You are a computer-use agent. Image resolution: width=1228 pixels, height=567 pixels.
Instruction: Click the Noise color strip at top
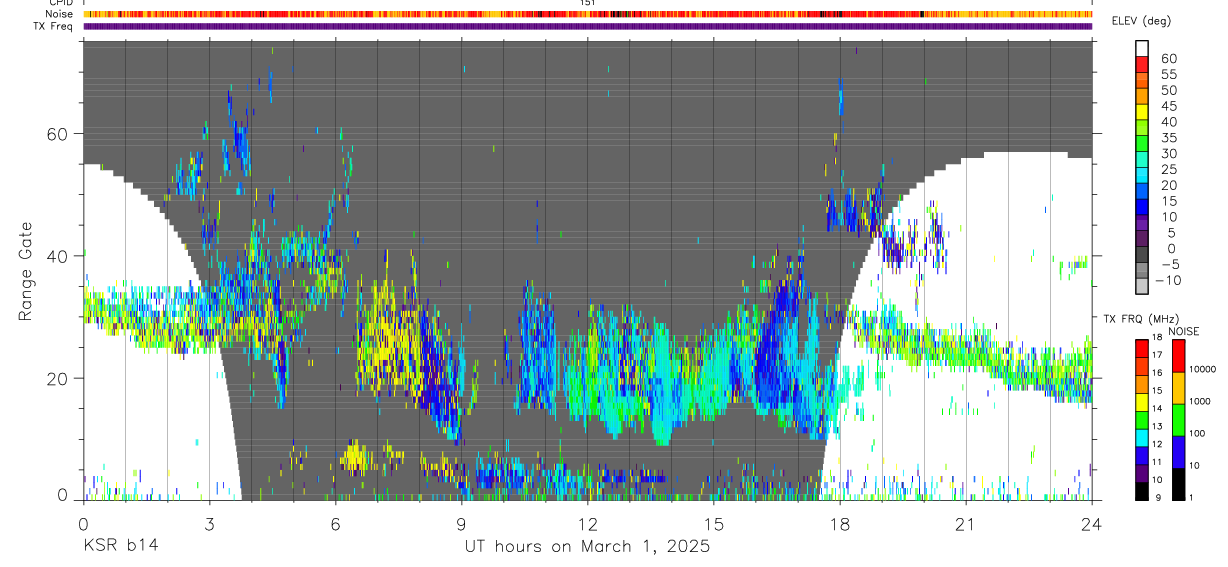tap(588, 14)
